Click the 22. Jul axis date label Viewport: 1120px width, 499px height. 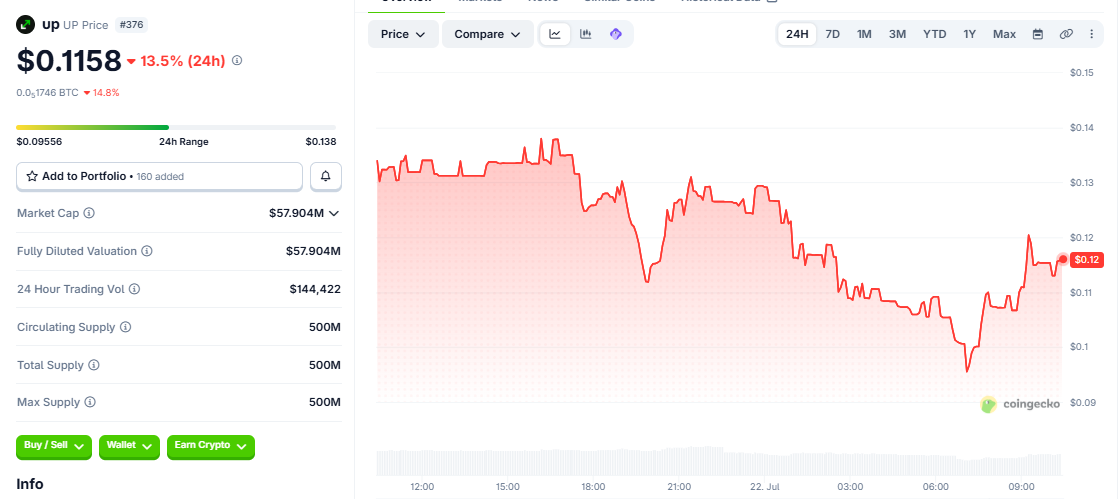764,487
